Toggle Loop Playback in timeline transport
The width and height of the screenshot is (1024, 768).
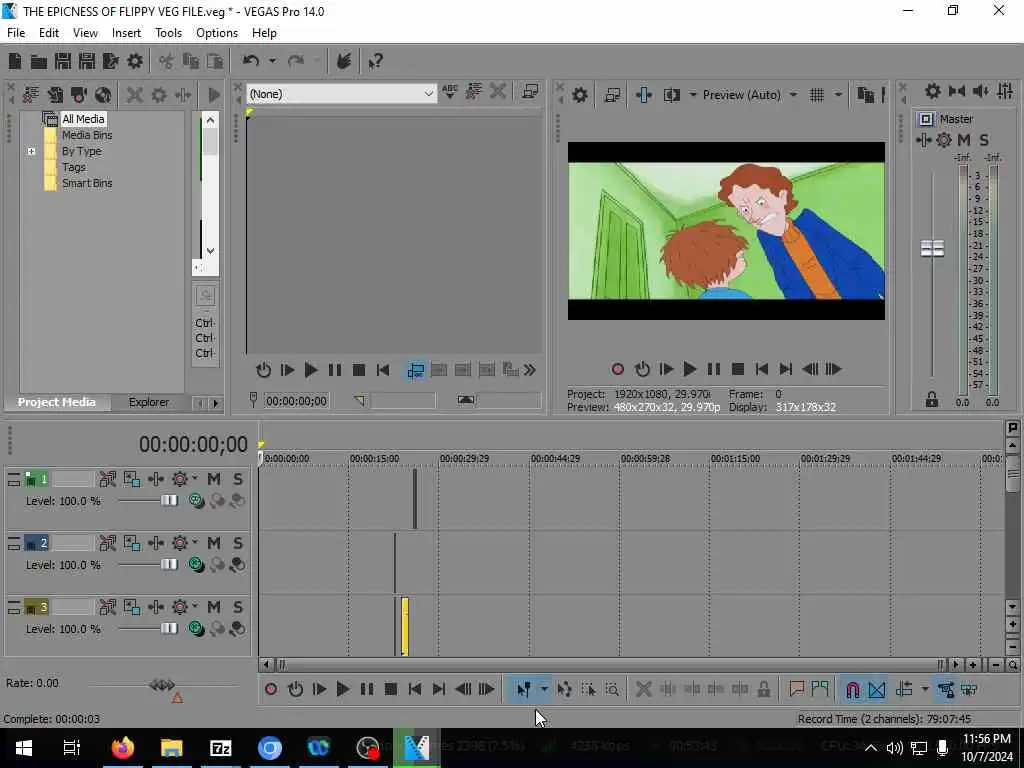click(x=295, y=689)
